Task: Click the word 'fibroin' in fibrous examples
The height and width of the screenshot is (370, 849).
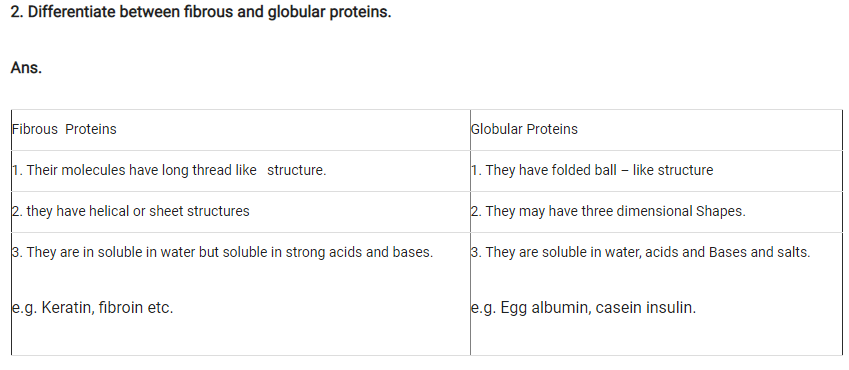Action: tap(121, 308)
